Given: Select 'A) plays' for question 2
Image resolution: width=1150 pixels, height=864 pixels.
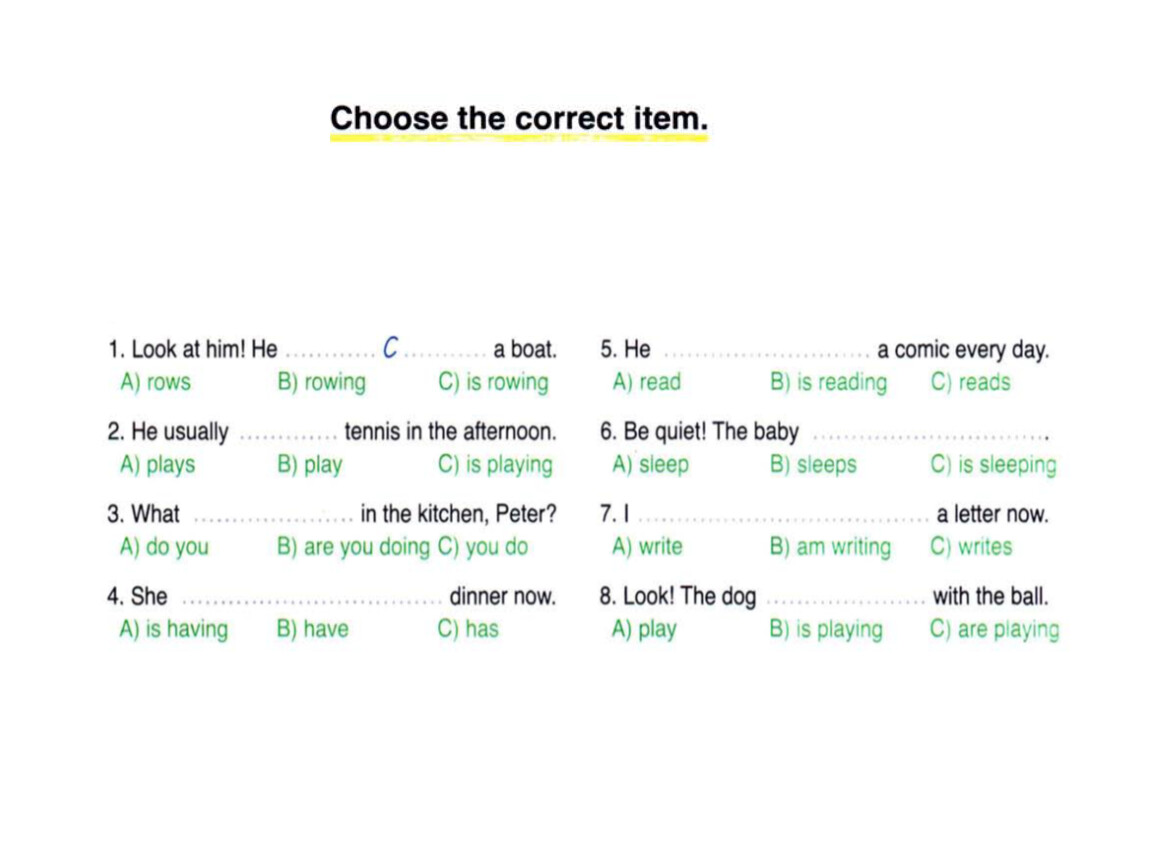Looking at the screenshot, I should [x=158, y=465].
